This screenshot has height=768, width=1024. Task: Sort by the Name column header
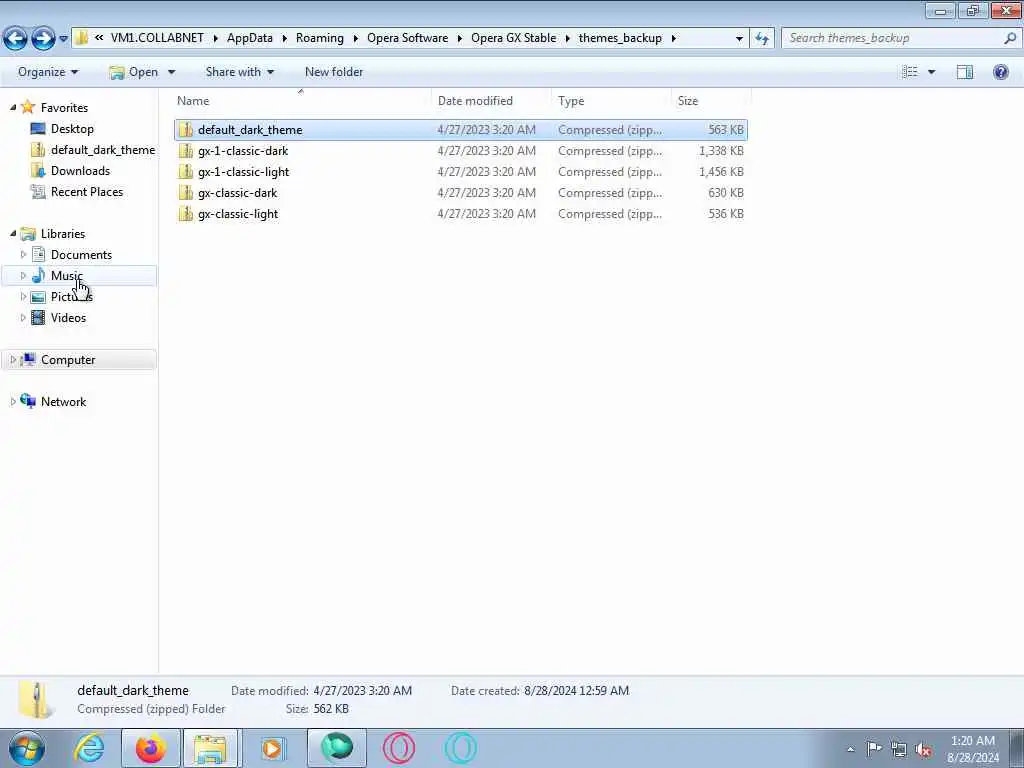(193, 101)
